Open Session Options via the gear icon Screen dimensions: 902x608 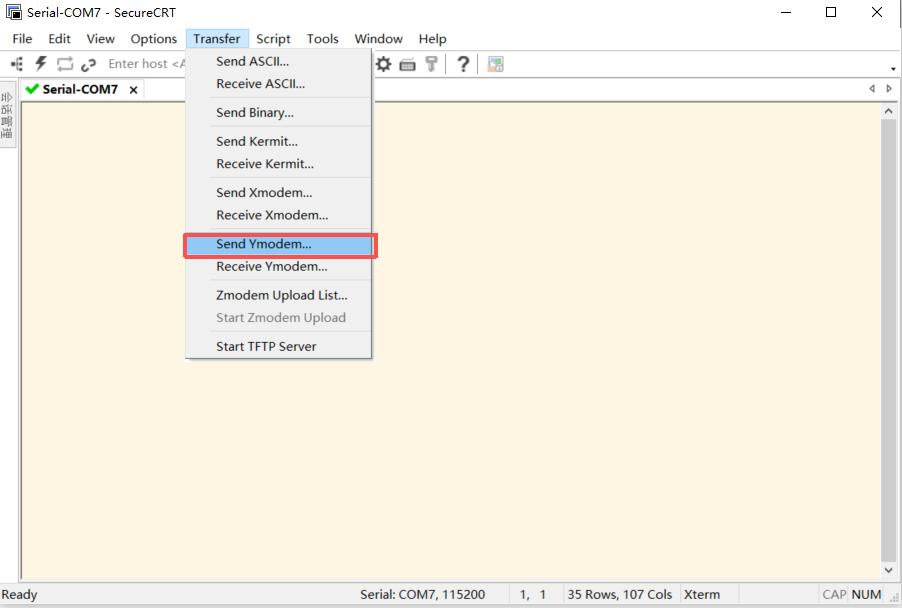click(383, 64)
